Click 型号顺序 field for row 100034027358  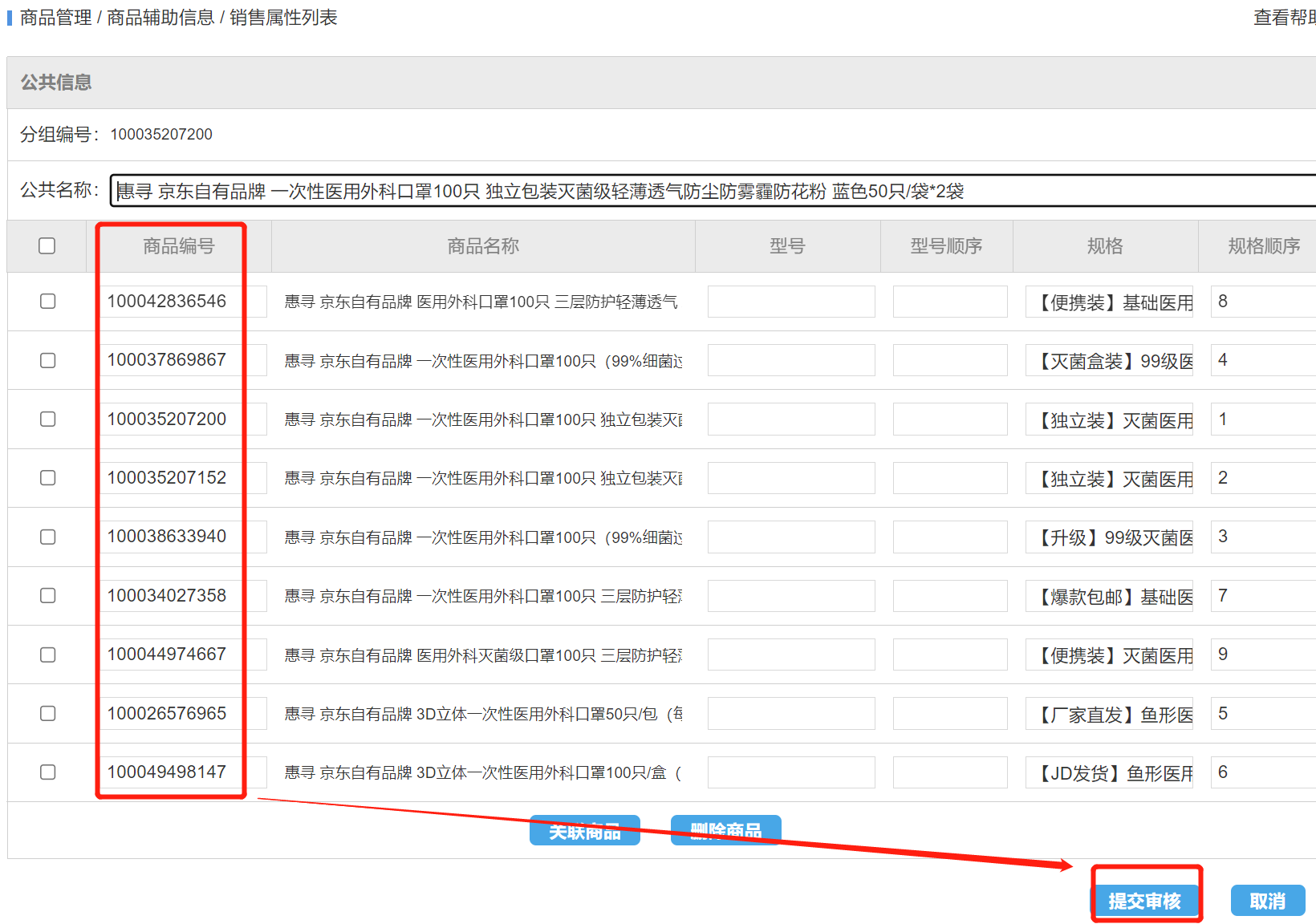point(950,596)
